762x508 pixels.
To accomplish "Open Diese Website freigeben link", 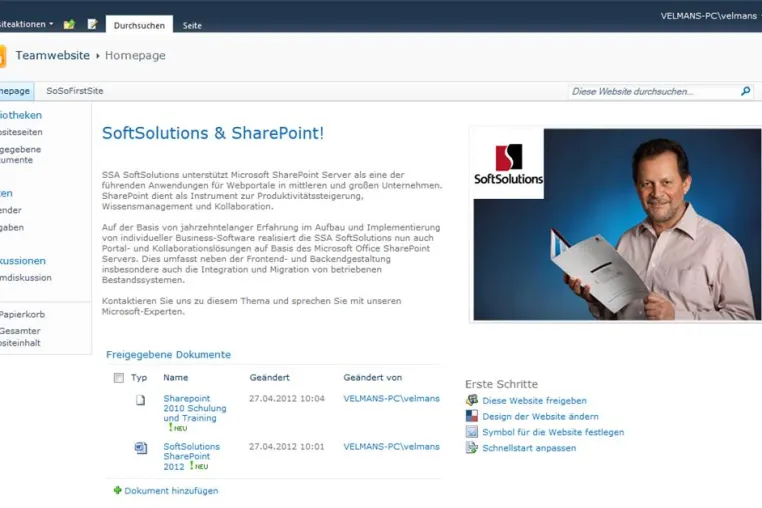I will coord(534,401).
